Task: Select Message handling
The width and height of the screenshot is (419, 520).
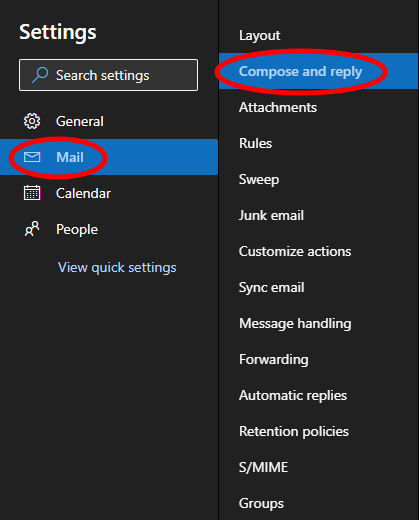Action: (318, 323)
